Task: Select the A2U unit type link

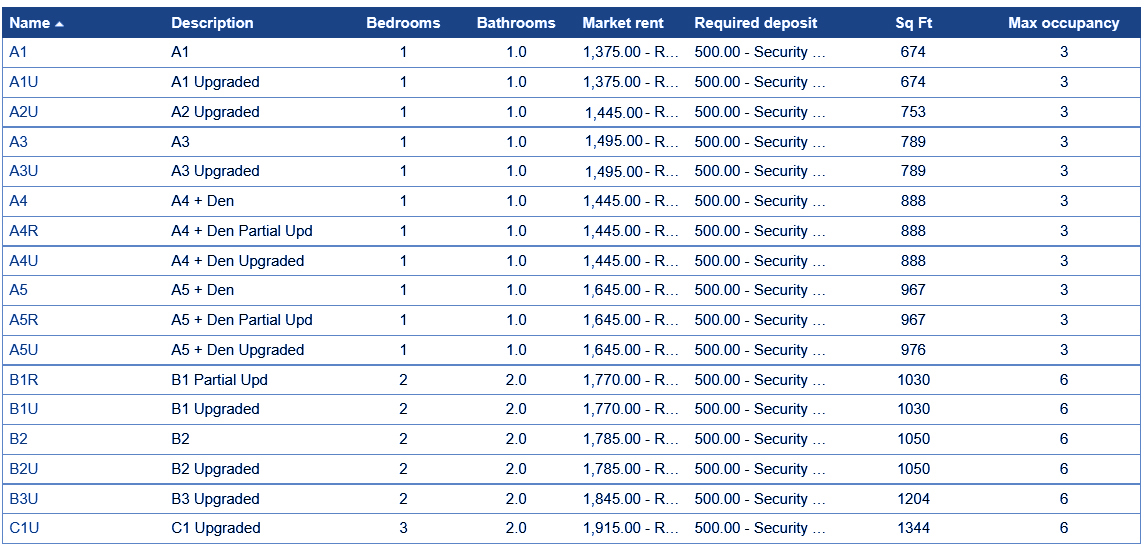Action: 24,112
